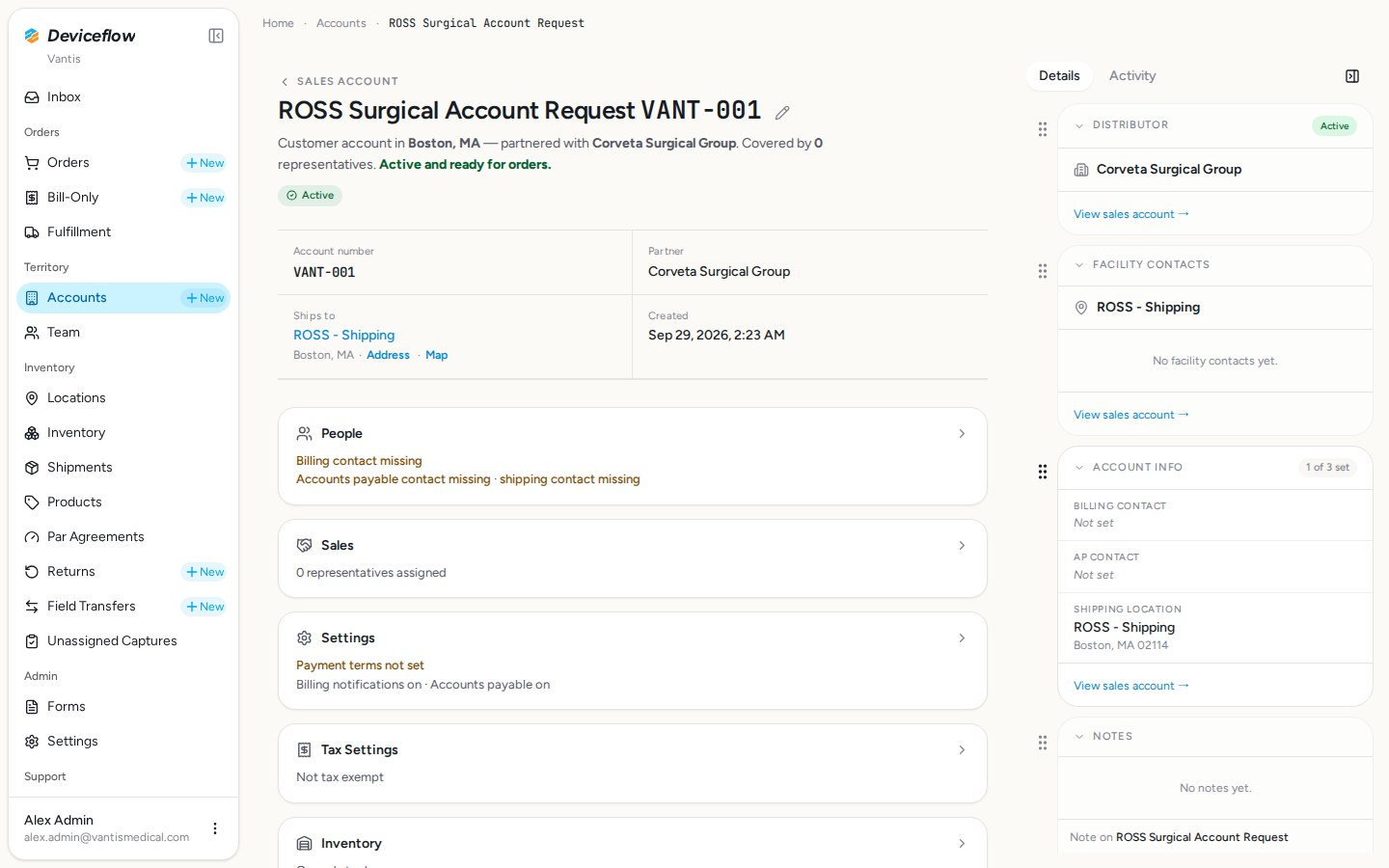The width and height of the screenshot is (1389, 868).
Task: Open Inbox from the sidebar
Action: (x=123, y=97)
